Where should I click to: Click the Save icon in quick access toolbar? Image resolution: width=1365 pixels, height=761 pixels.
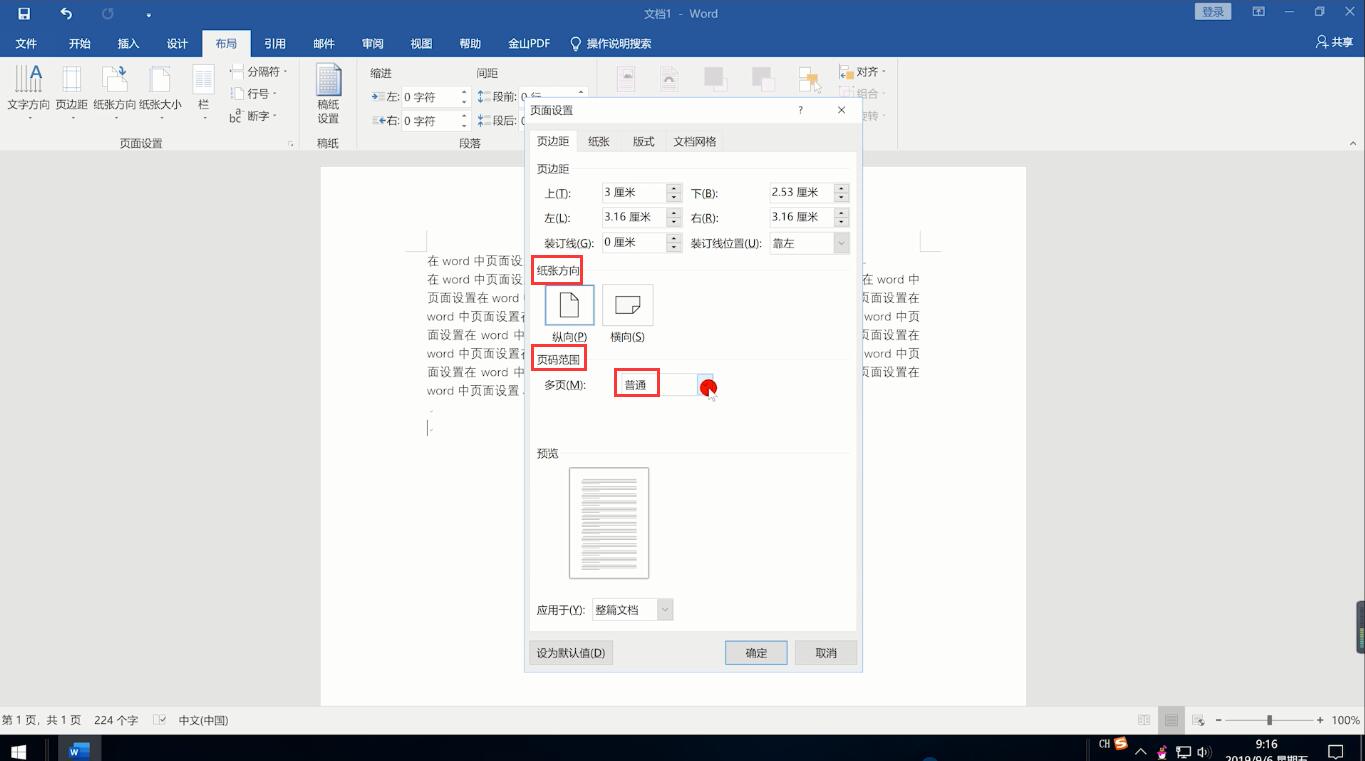24,14
